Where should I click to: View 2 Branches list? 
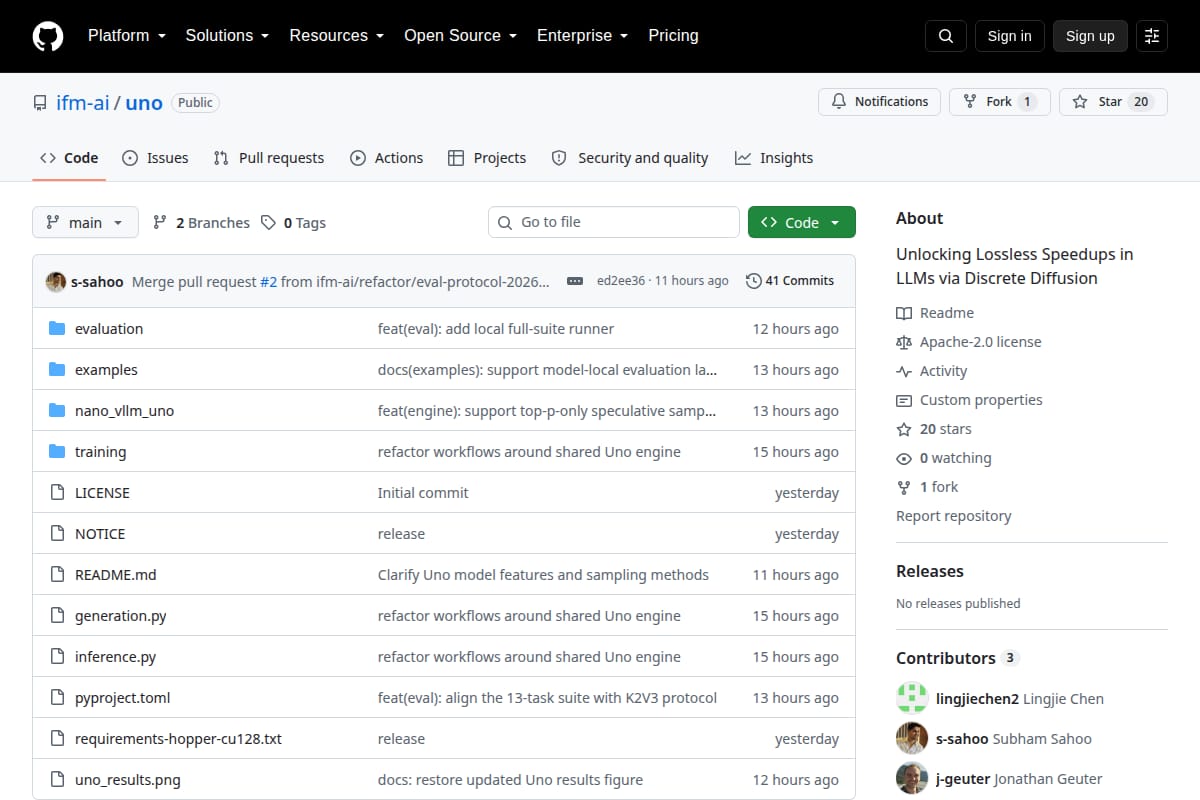(x=201, y=223)
